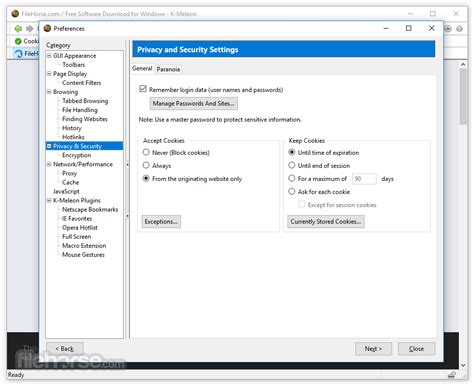This screenshot has height=386, width=474.
Task: Select Tabbed Browsing in category tree
Action: coord(85,101)
